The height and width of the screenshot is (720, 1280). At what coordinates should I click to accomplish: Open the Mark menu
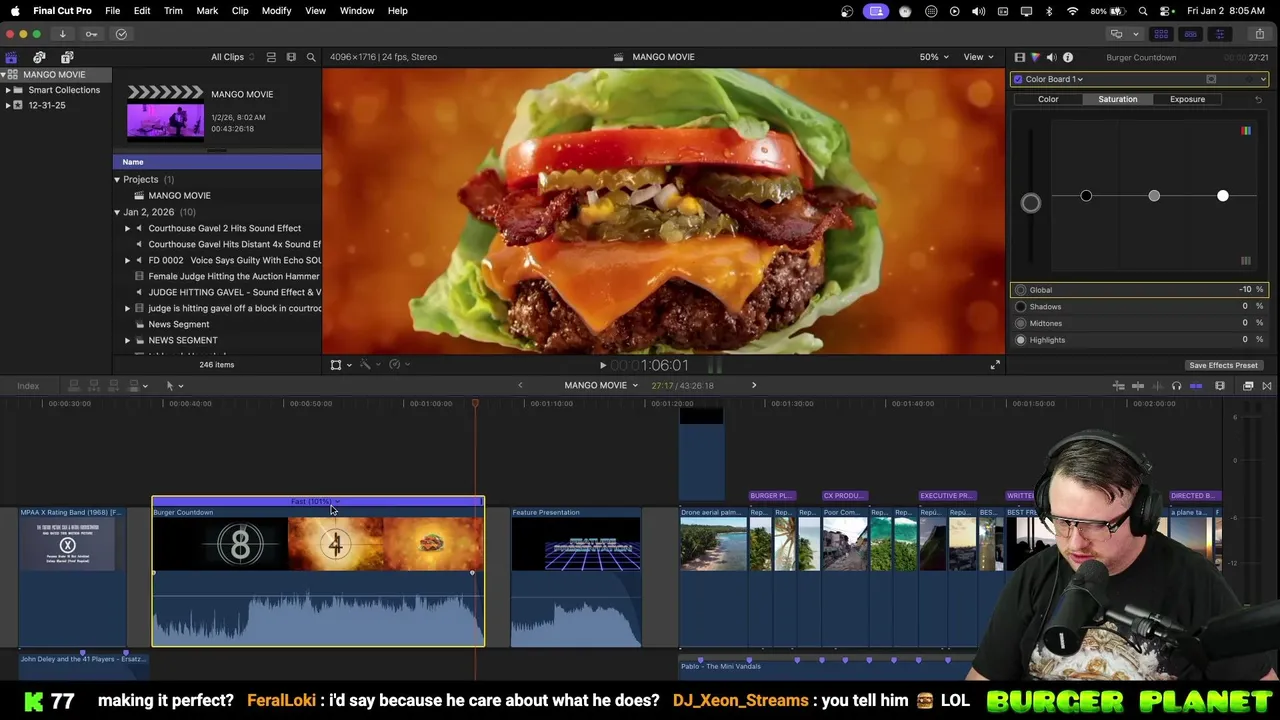click(207, 11)
